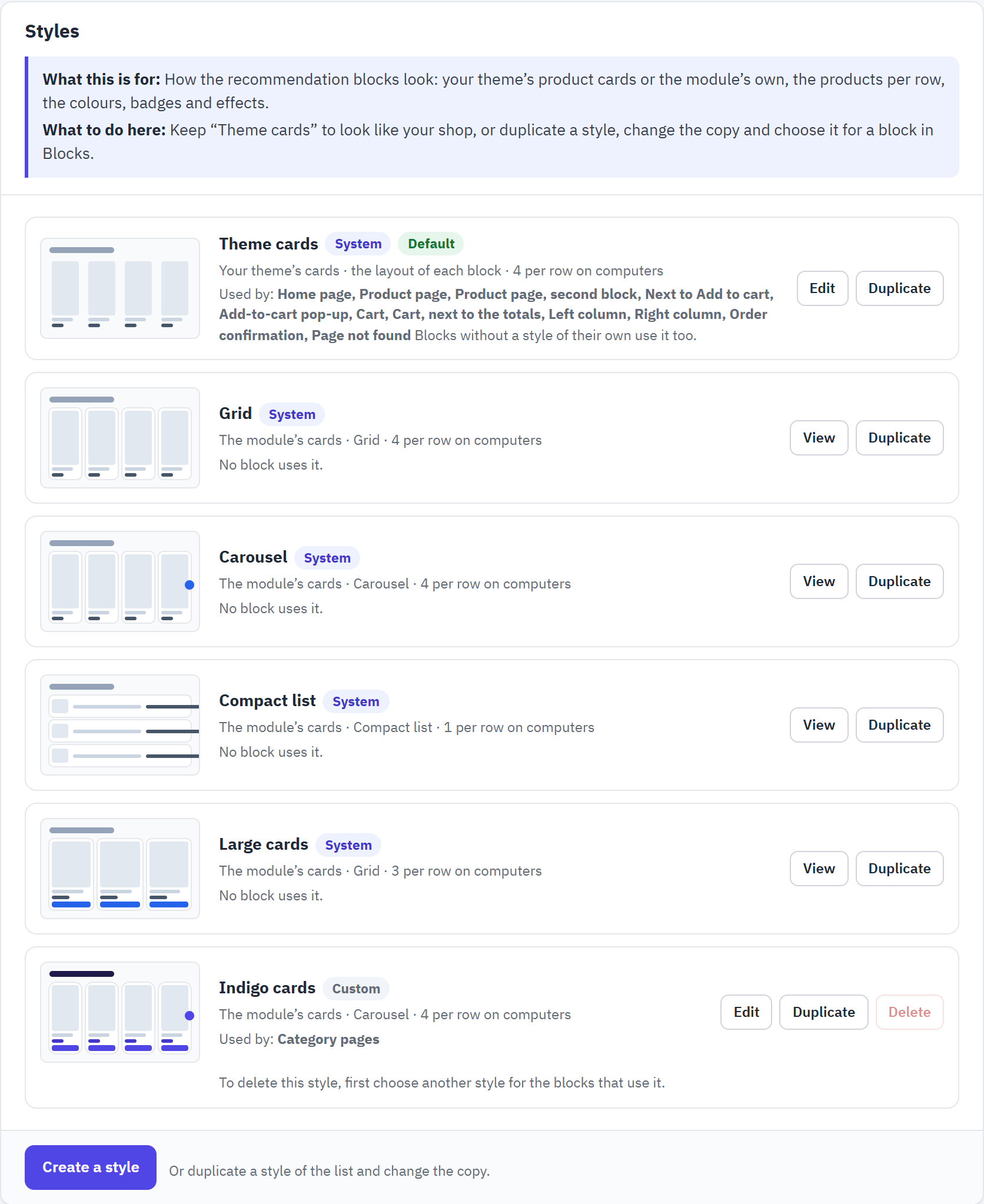Duplicate the Carousel style
Screen dimensions: 984x1204
coord(899,581)
